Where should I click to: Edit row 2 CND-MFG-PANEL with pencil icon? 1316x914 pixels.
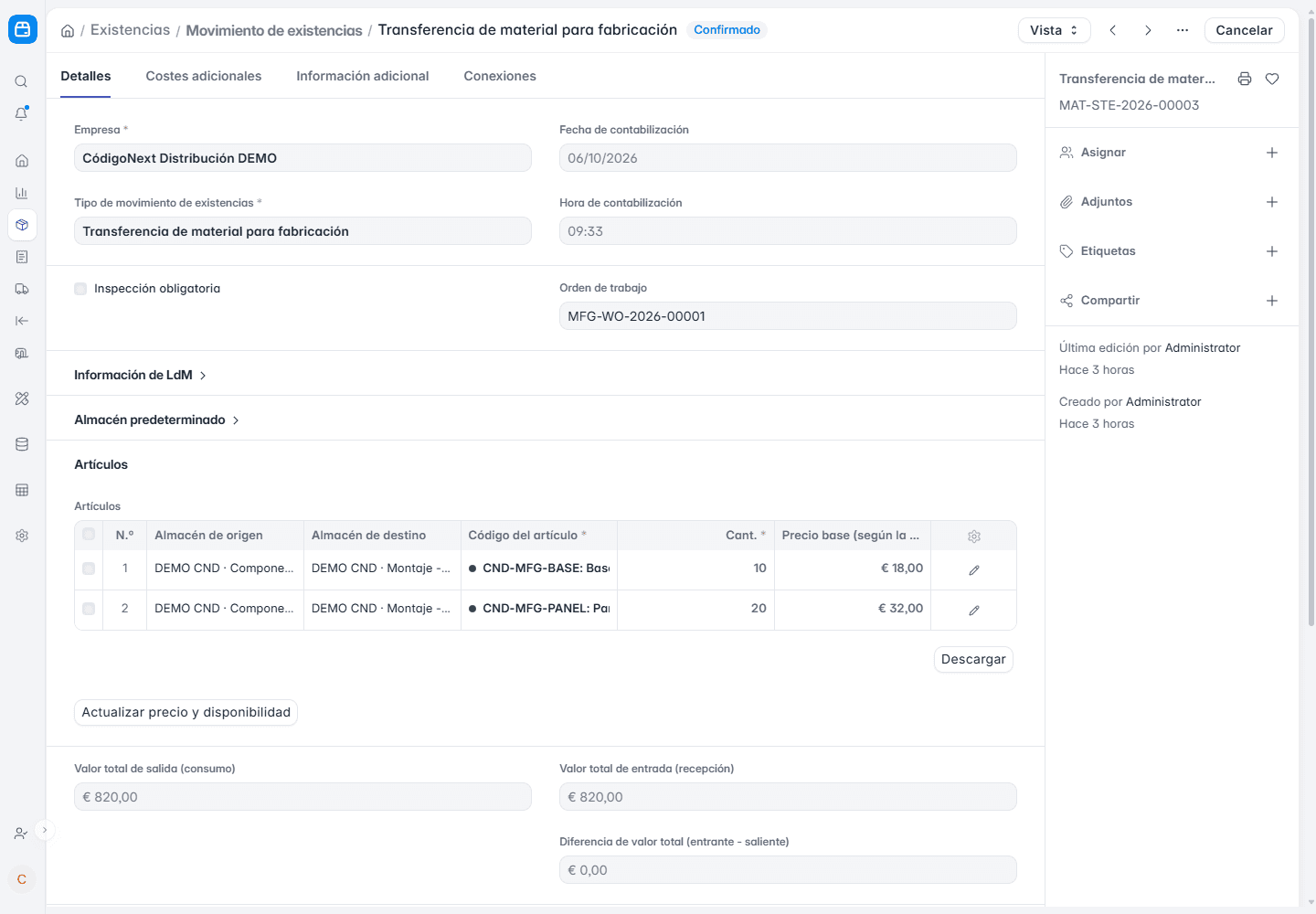974,610
